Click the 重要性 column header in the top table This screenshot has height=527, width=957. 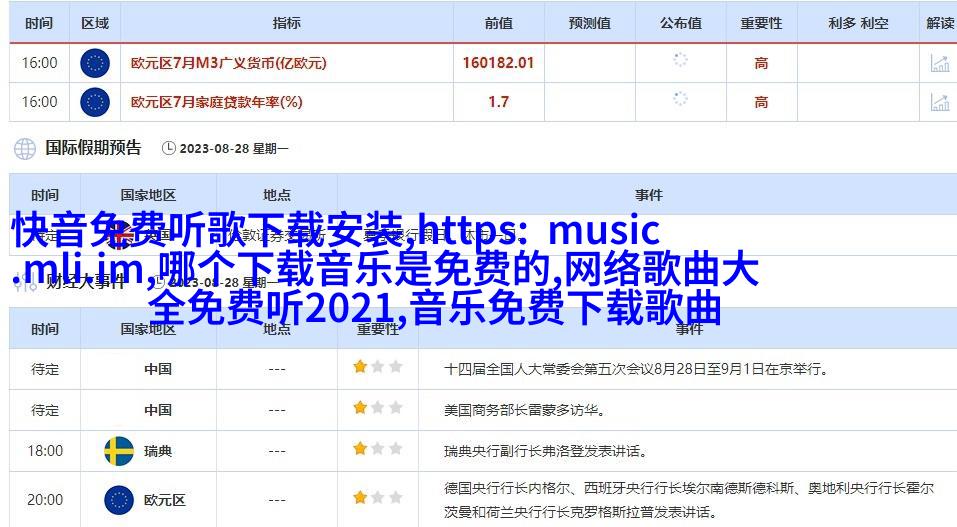tap(761, 23)
